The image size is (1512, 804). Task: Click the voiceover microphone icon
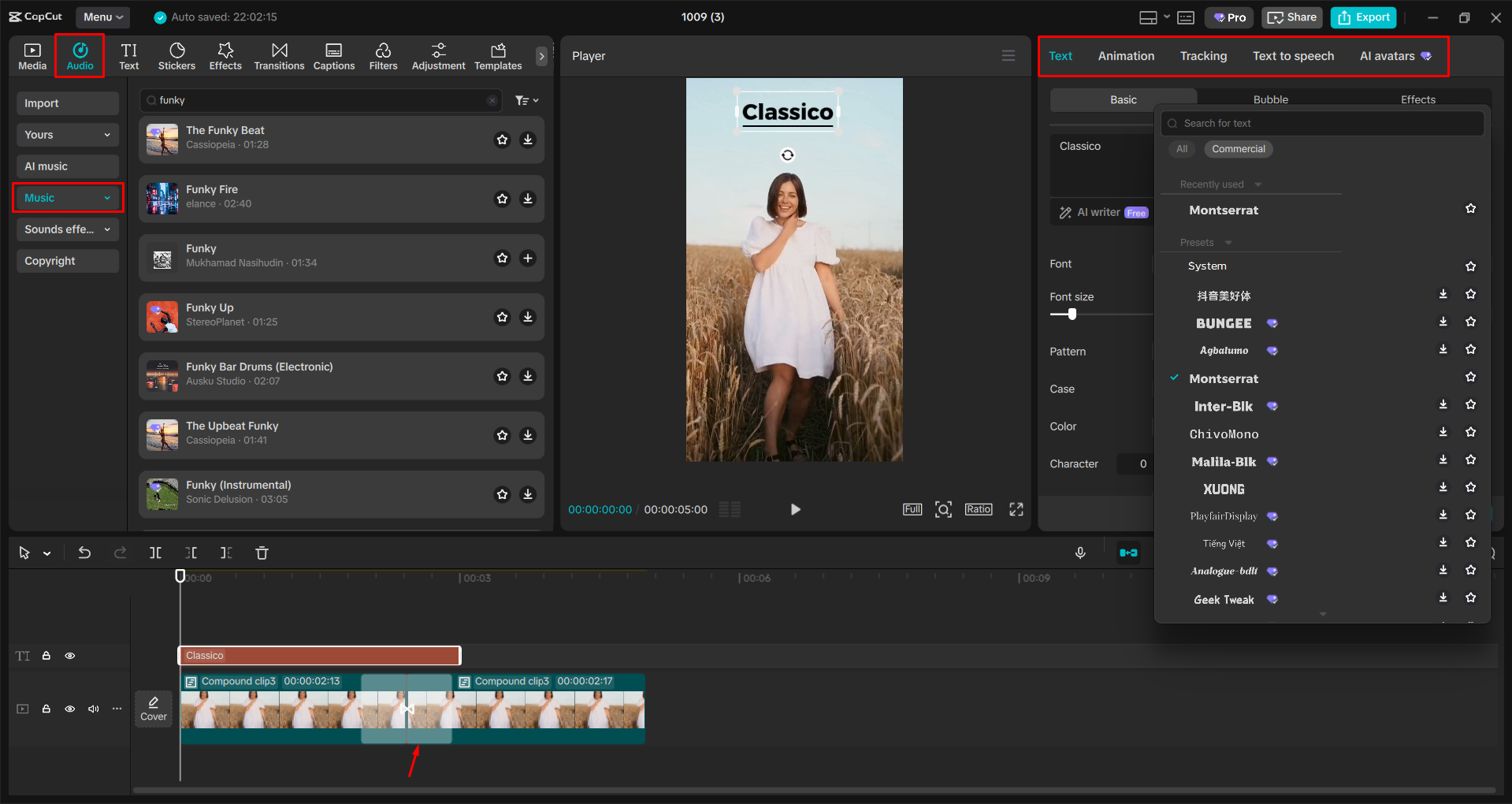click(1080, 553)
